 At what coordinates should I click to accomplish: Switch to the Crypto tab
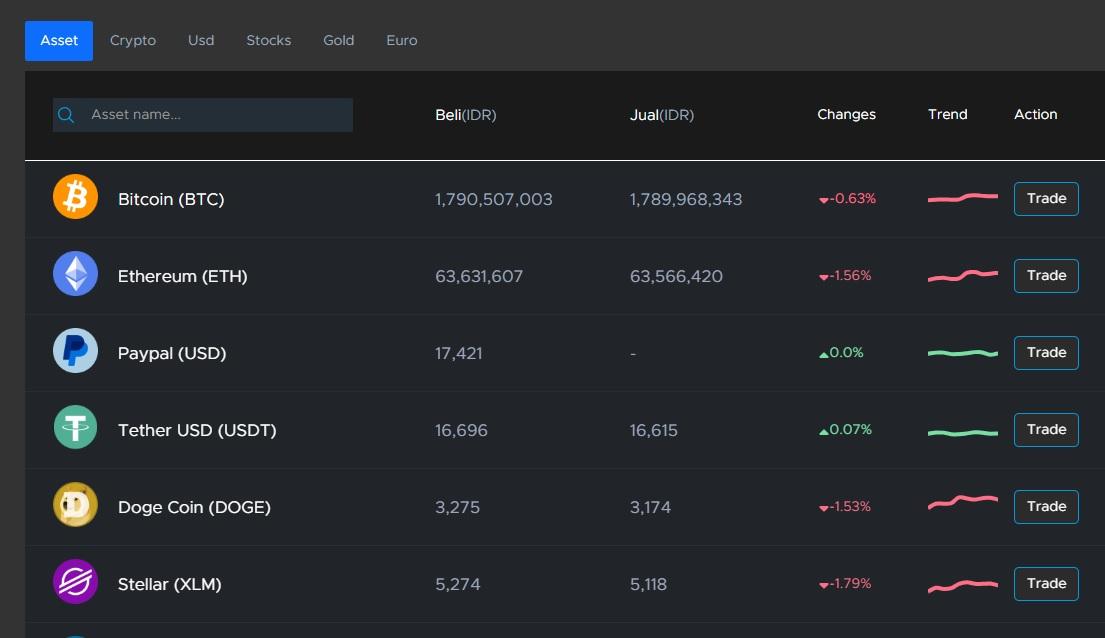pos(132,41)
